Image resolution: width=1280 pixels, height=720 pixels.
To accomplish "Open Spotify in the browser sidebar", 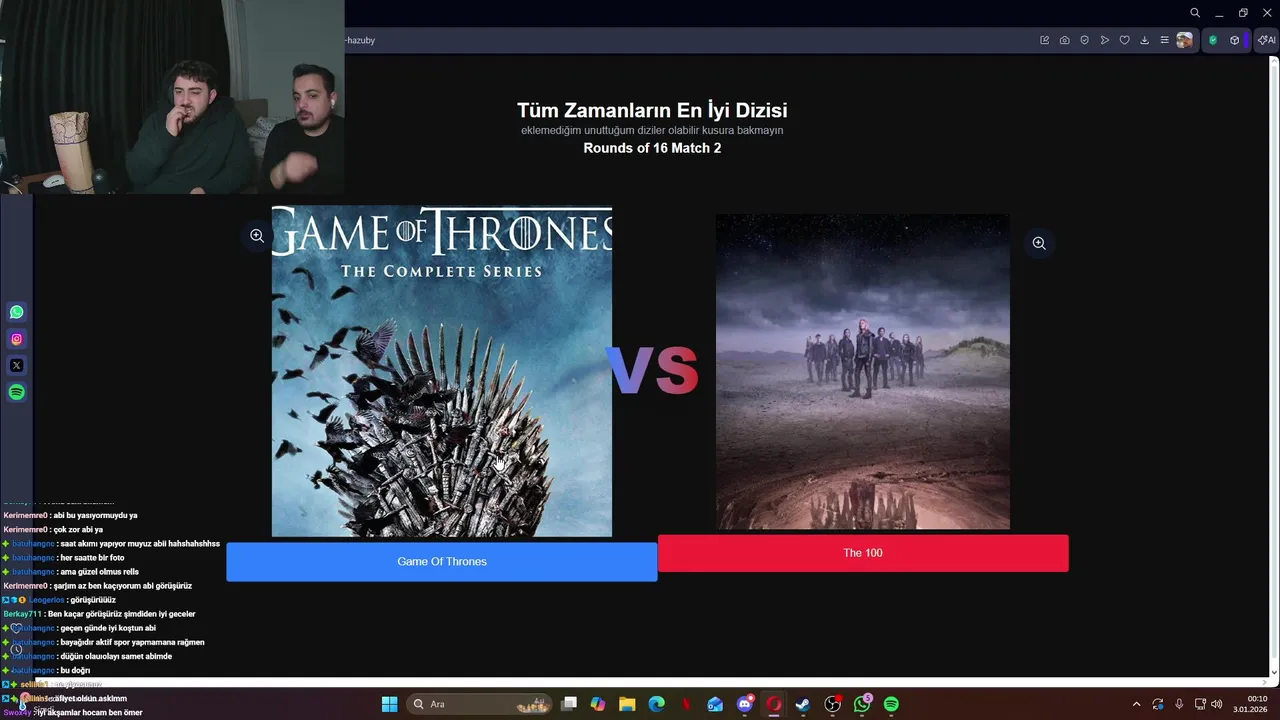I will [x=16, y=392].
